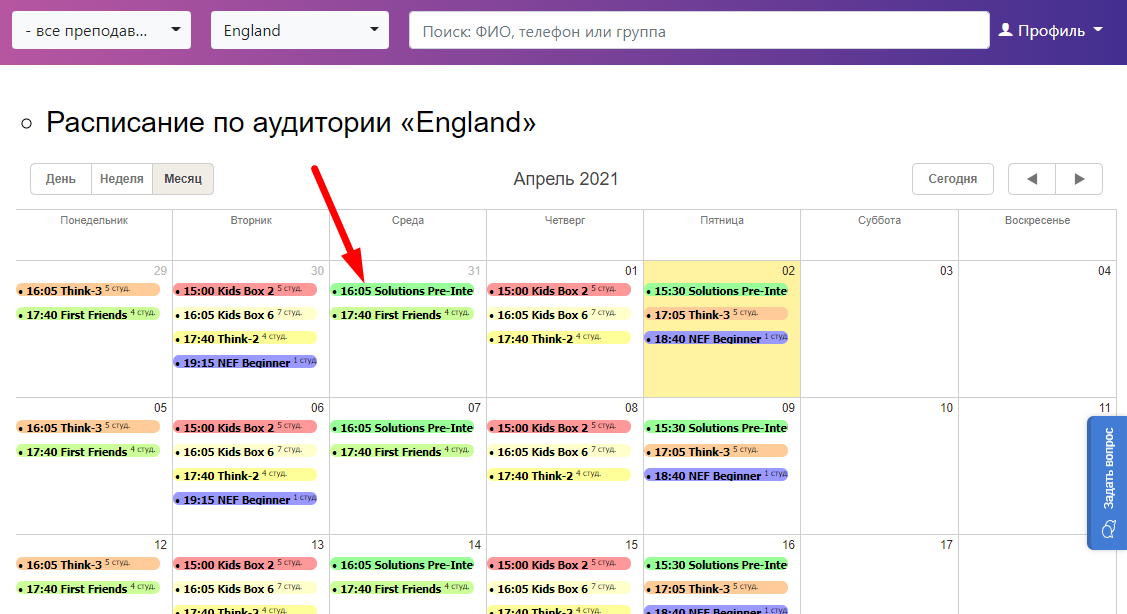Open 16:05 Solutions Pre-Inte event on April 07

point(402,427)
